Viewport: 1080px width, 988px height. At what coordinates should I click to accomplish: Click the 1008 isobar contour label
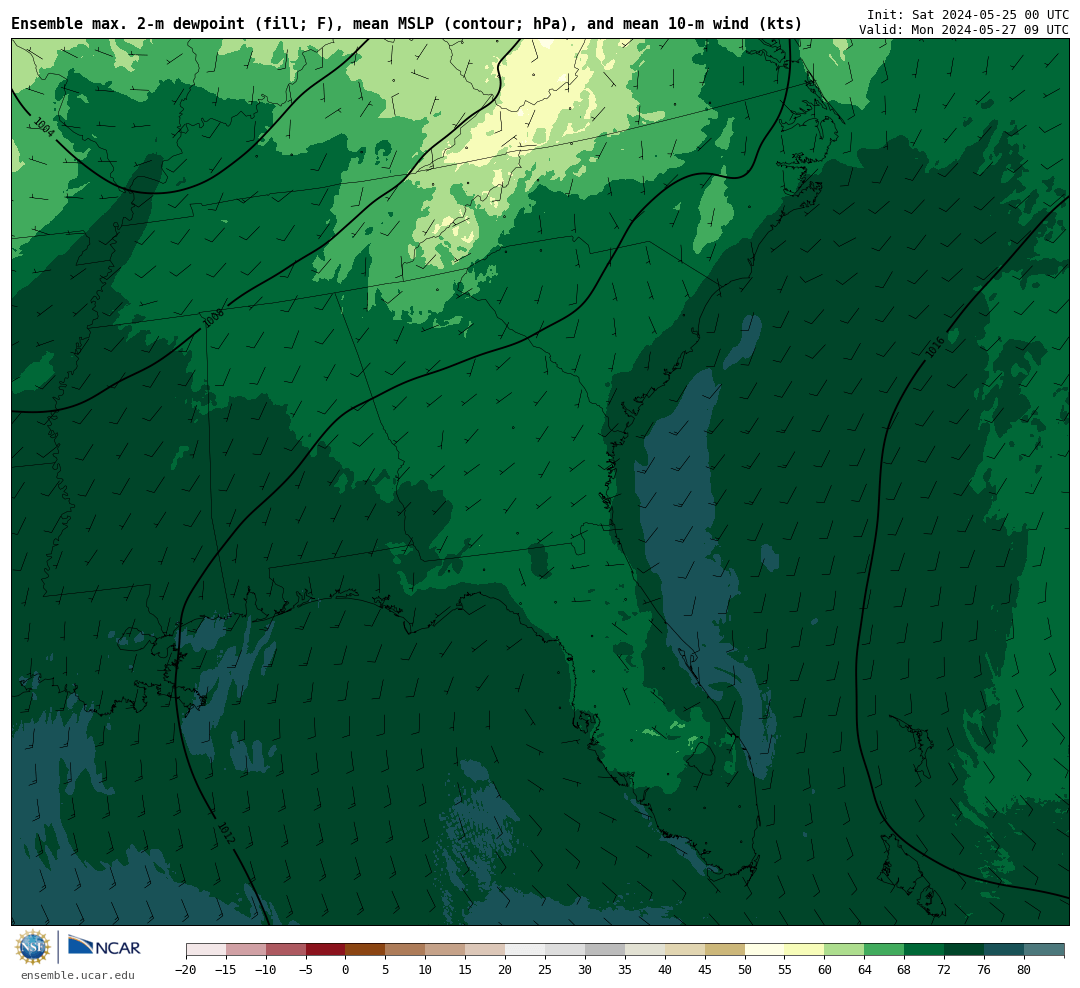[x=214, y=318]
